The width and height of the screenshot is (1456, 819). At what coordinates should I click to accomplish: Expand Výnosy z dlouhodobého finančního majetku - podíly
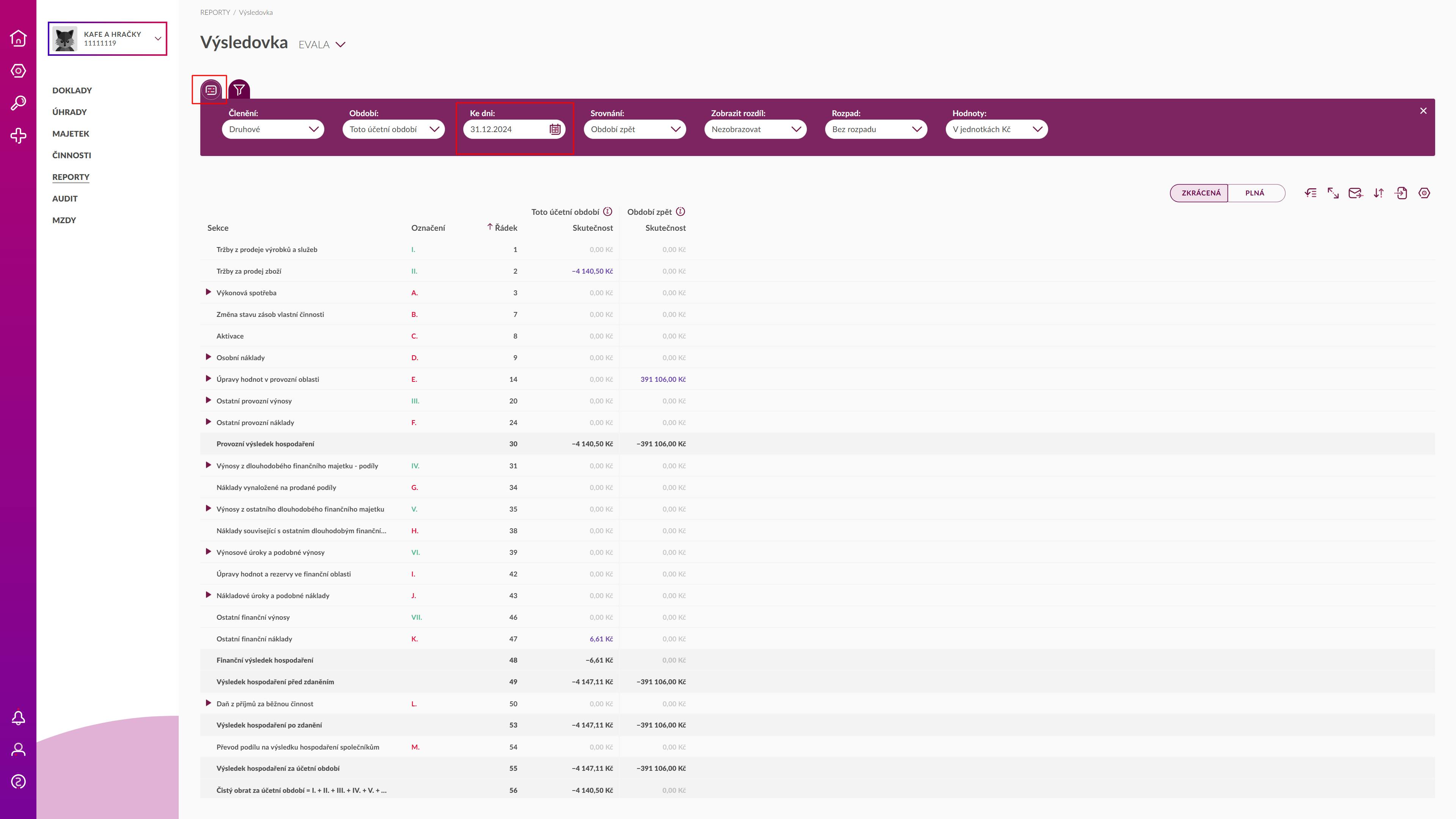coord(208,466)
